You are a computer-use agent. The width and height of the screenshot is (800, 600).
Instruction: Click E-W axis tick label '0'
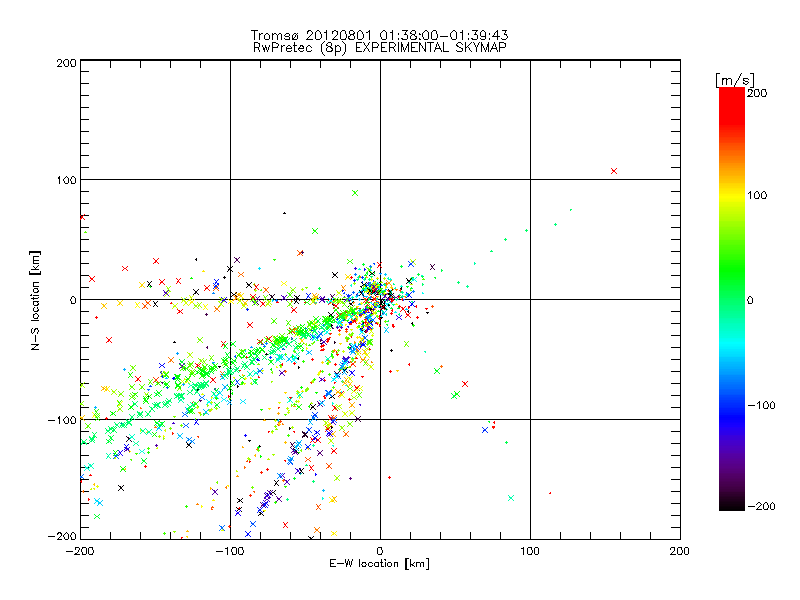380,551
